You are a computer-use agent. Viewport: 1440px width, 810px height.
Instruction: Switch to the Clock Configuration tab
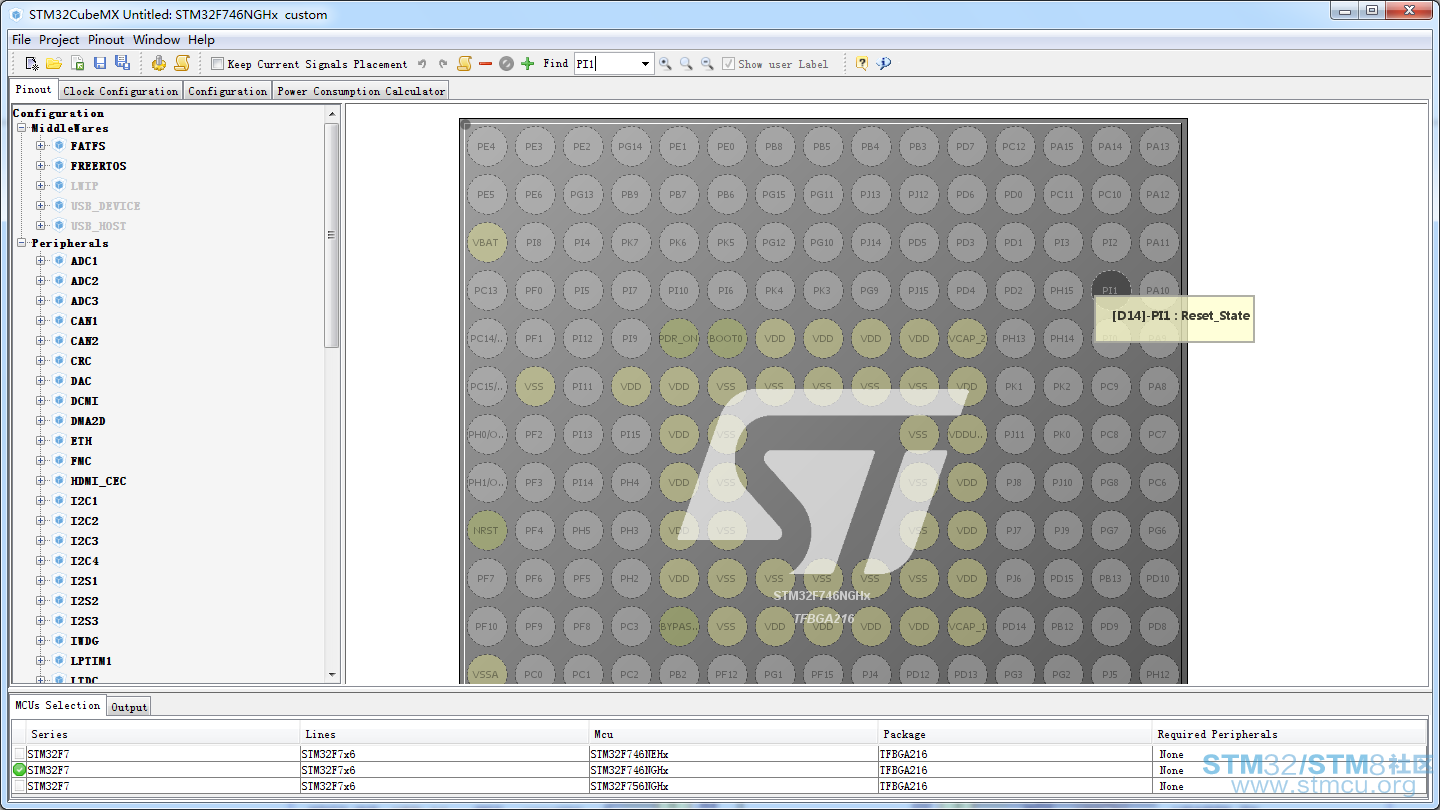click(x=120, y=91)
